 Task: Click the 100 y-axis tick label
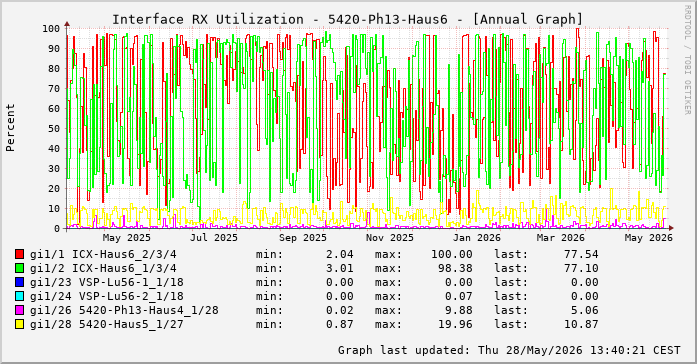51,28
